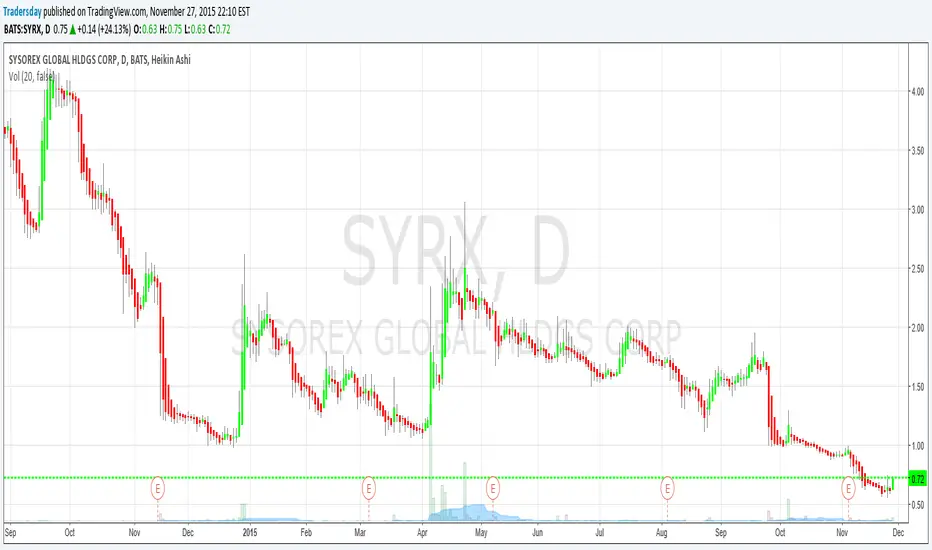Click the L:0.63 low value
This screenshot has width=932, height=550.
pos(195,29)
